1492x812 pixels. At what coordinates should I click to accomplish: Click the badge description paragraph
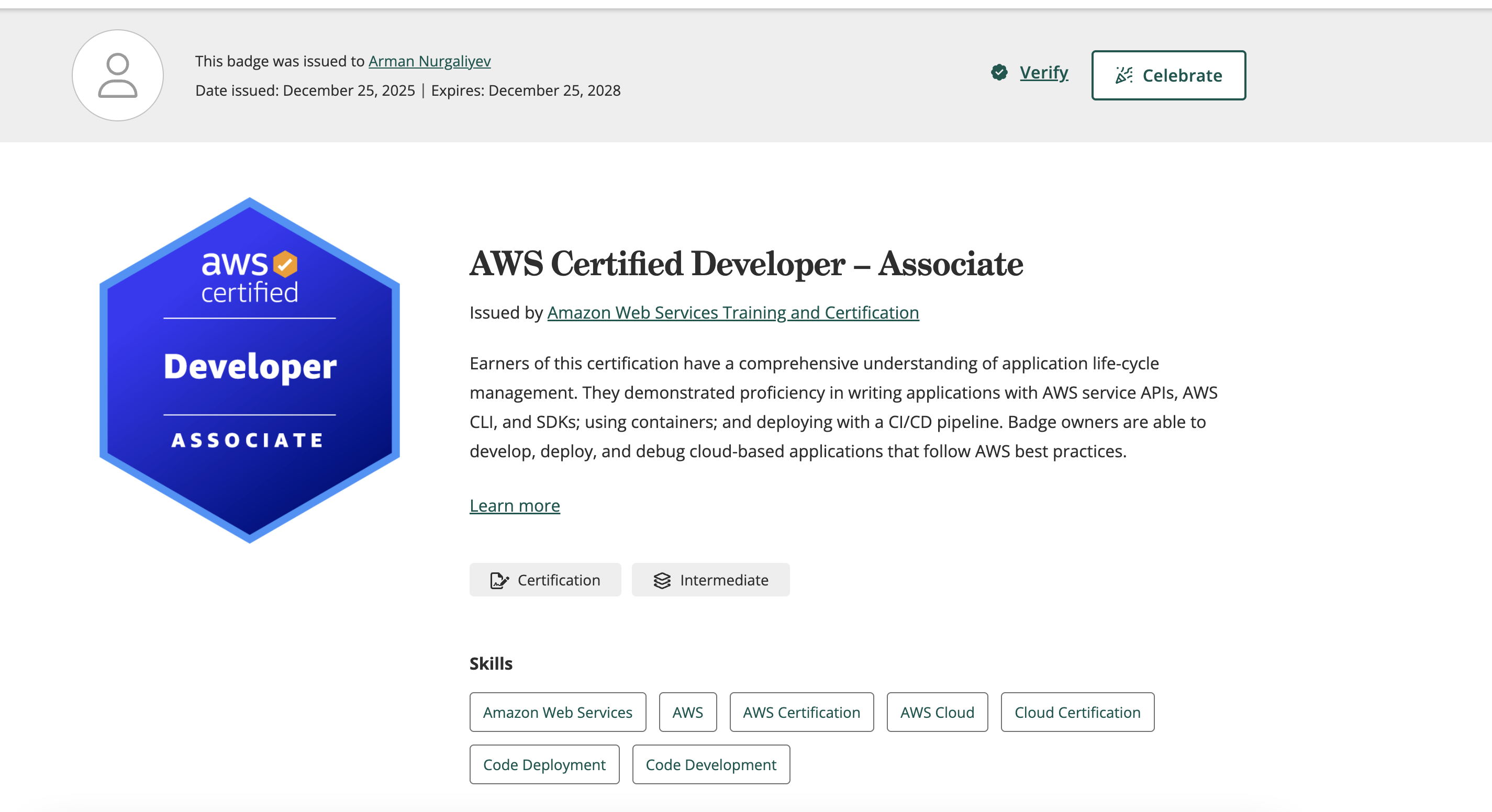(x=844, y=407)
